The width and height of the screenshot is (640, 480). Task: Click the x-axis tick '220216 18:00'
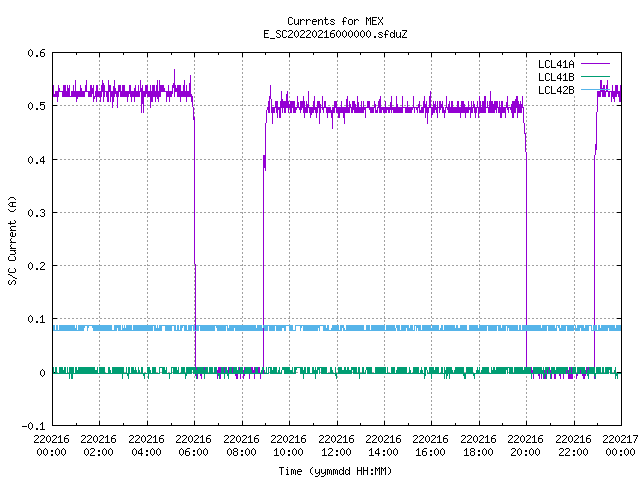click(478, 446)
